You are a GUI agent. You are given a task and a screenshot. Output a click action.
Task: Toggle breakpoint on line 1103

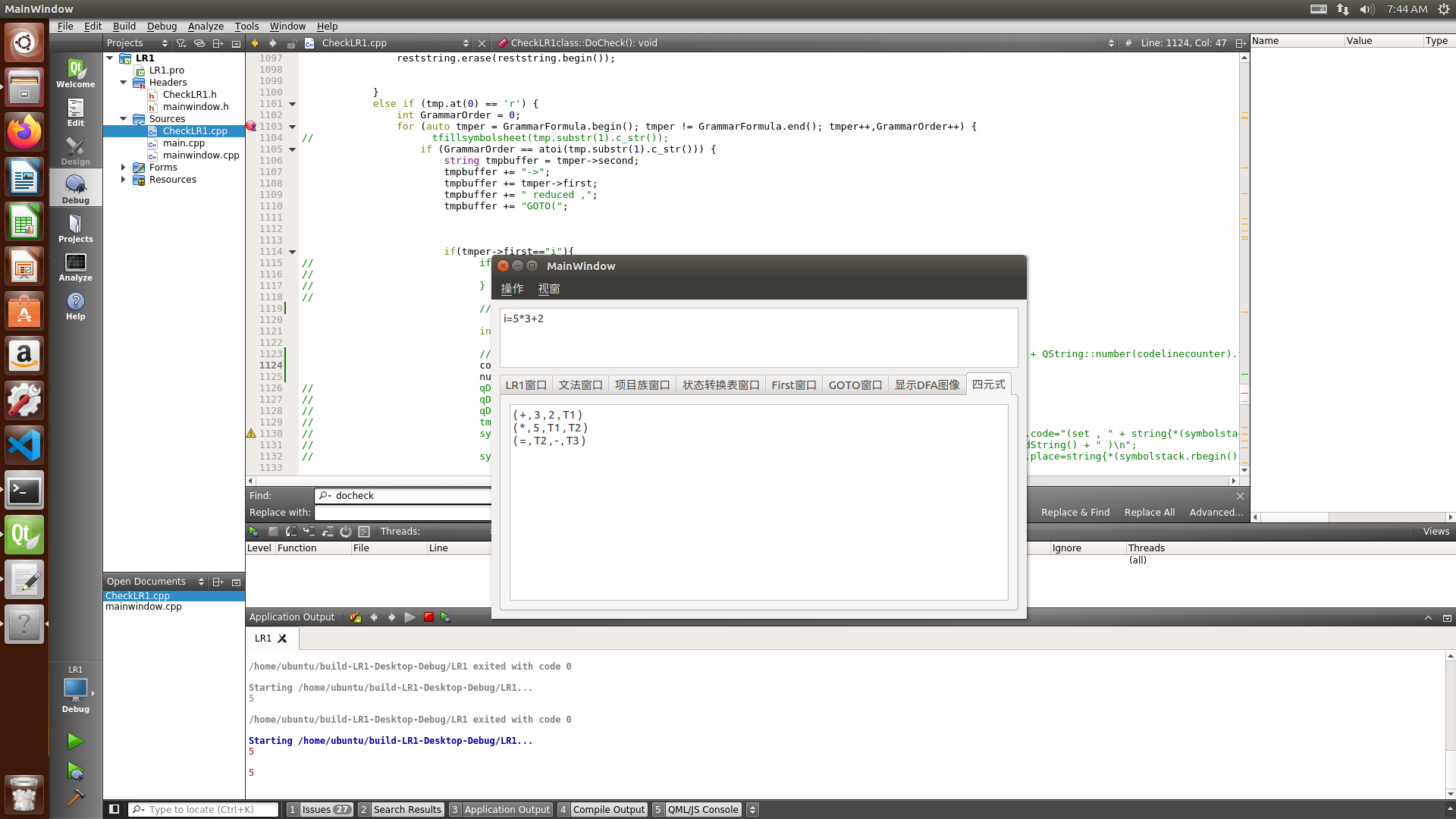tap(251, 127)
